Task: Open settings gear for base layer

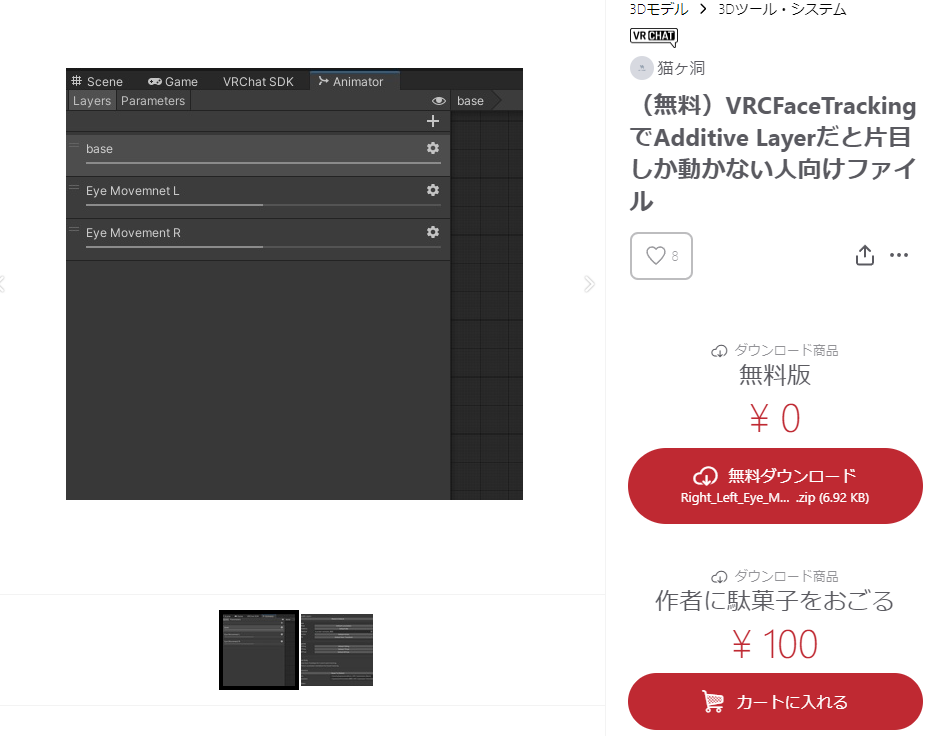Action: 433,148
